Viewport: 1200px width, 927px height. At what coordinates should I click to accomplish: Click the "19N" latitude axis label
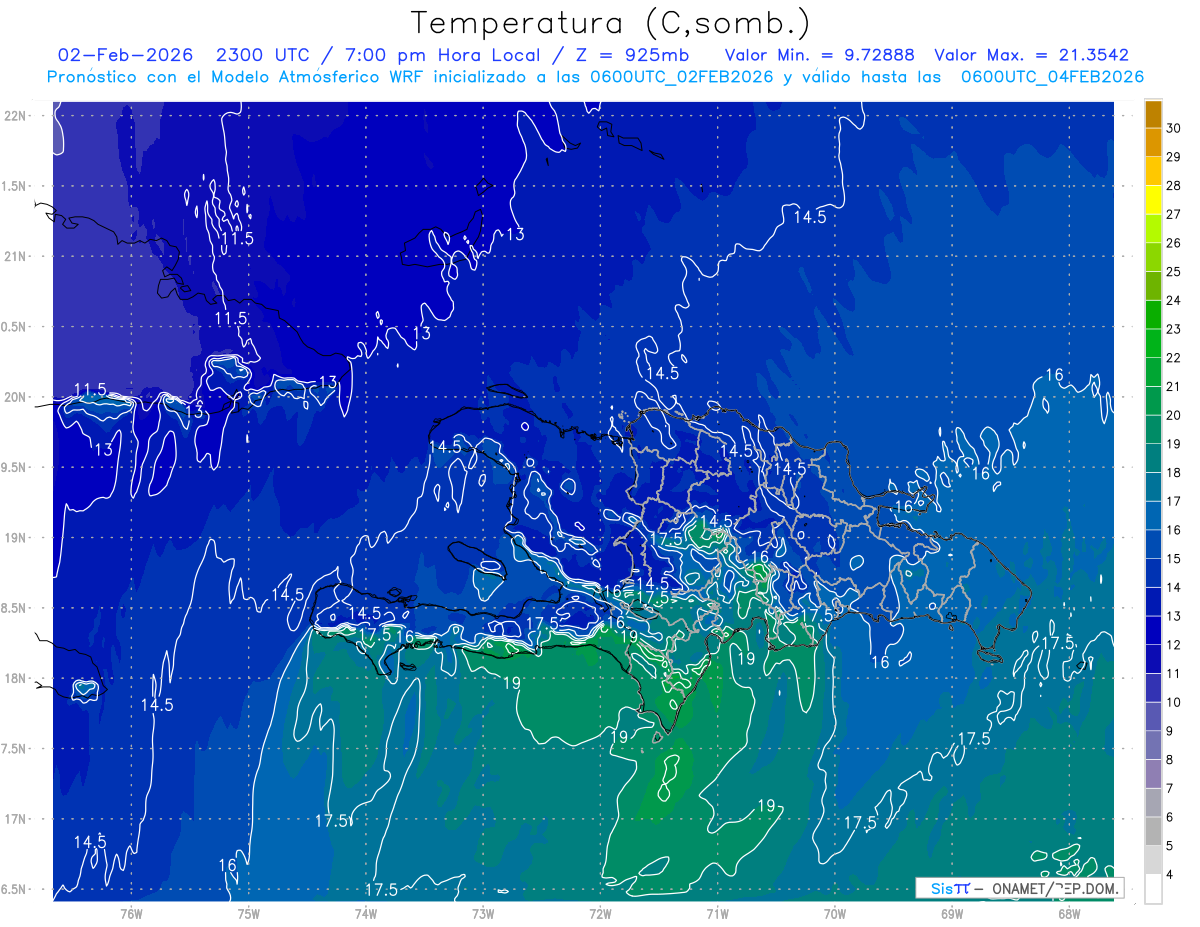[15, 538]
